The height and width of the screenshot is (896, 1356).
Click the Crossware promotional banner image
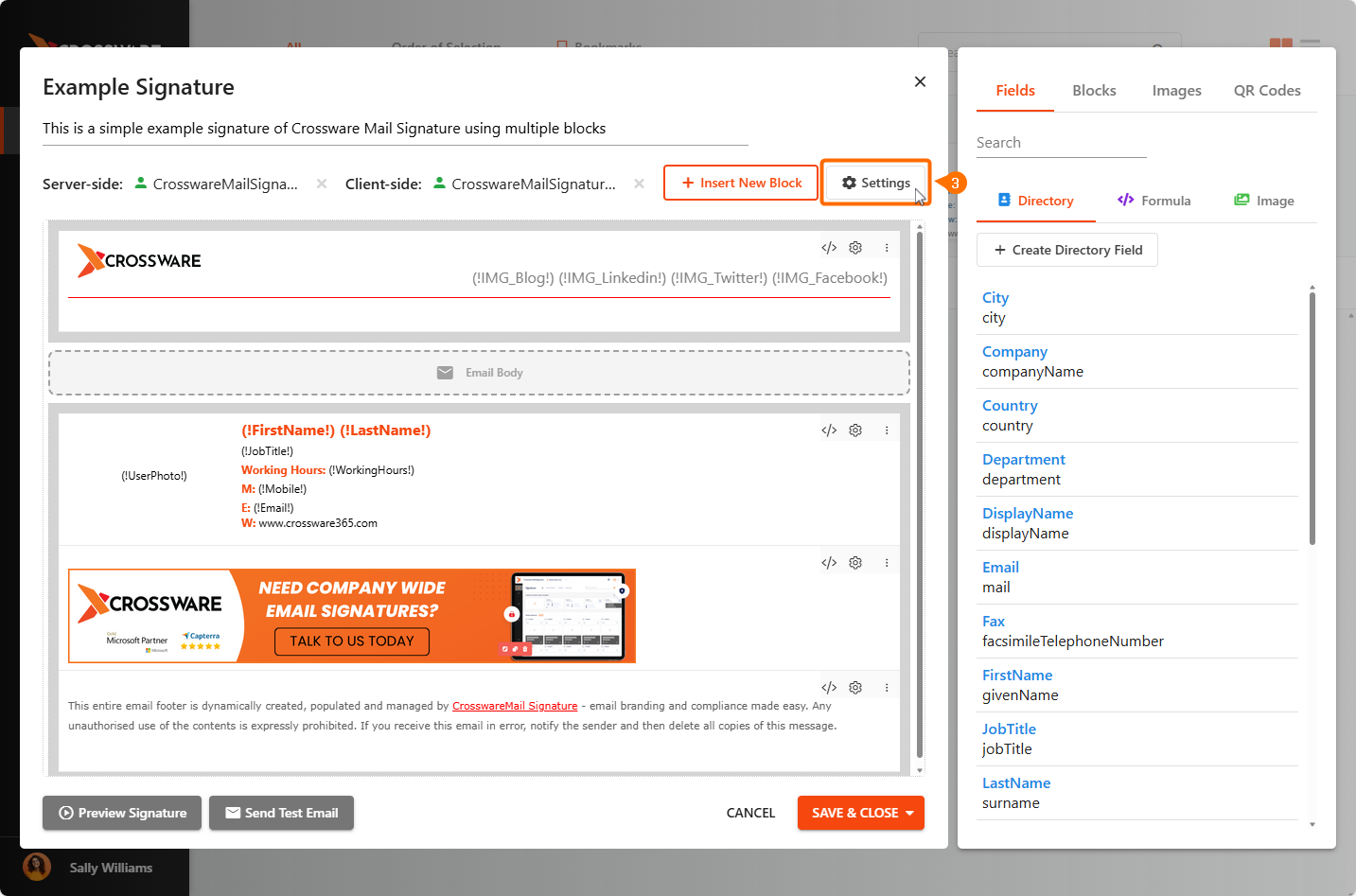coord(352,616)
